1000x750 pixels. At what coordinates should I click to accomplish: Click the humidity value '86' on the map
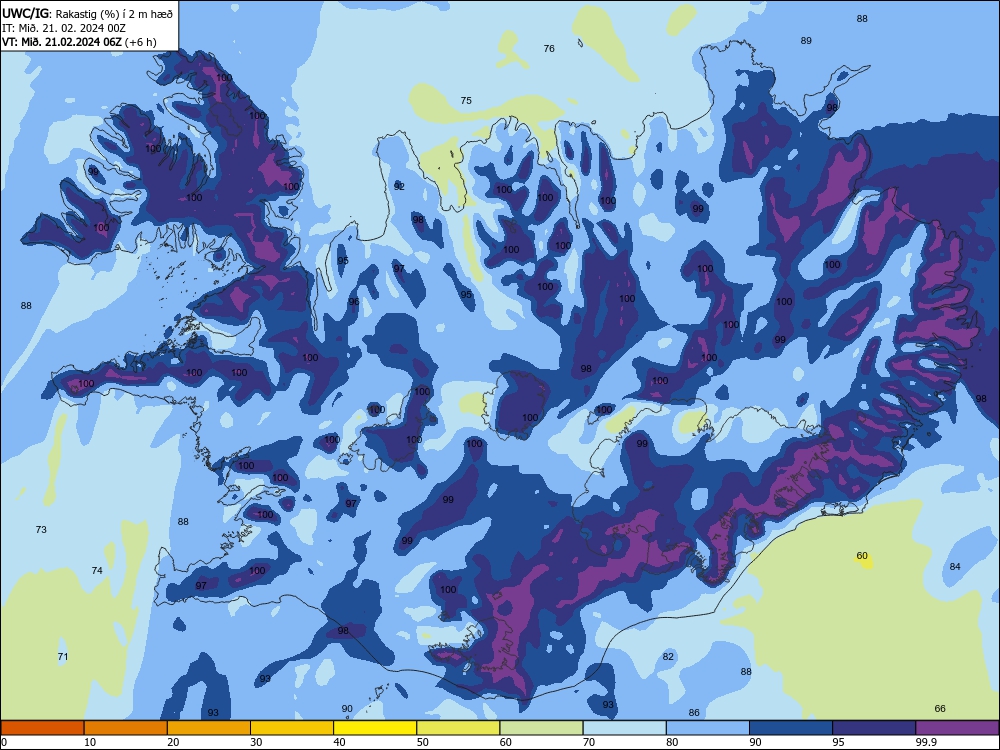695,713
